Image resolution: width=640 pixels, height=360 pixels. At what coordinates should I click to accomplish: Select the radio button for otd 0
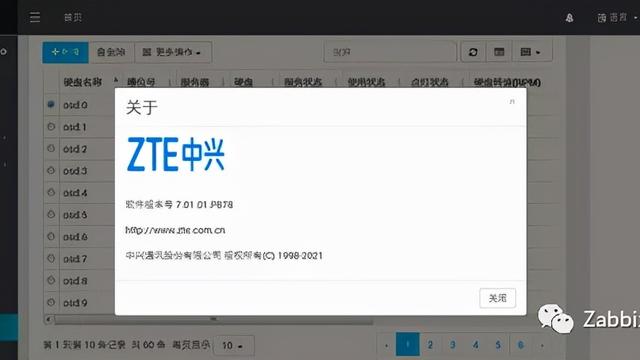pos(51,104)
